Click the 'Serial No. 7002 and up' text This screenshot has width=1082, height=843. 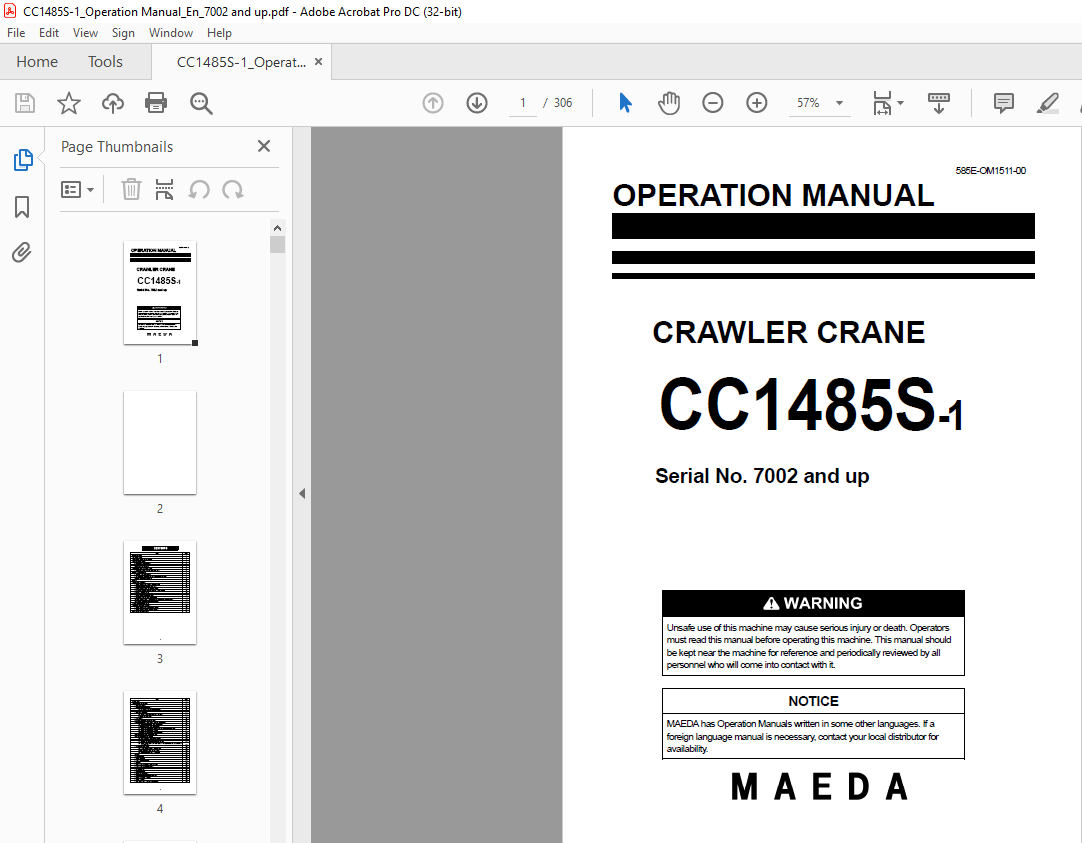762,476
